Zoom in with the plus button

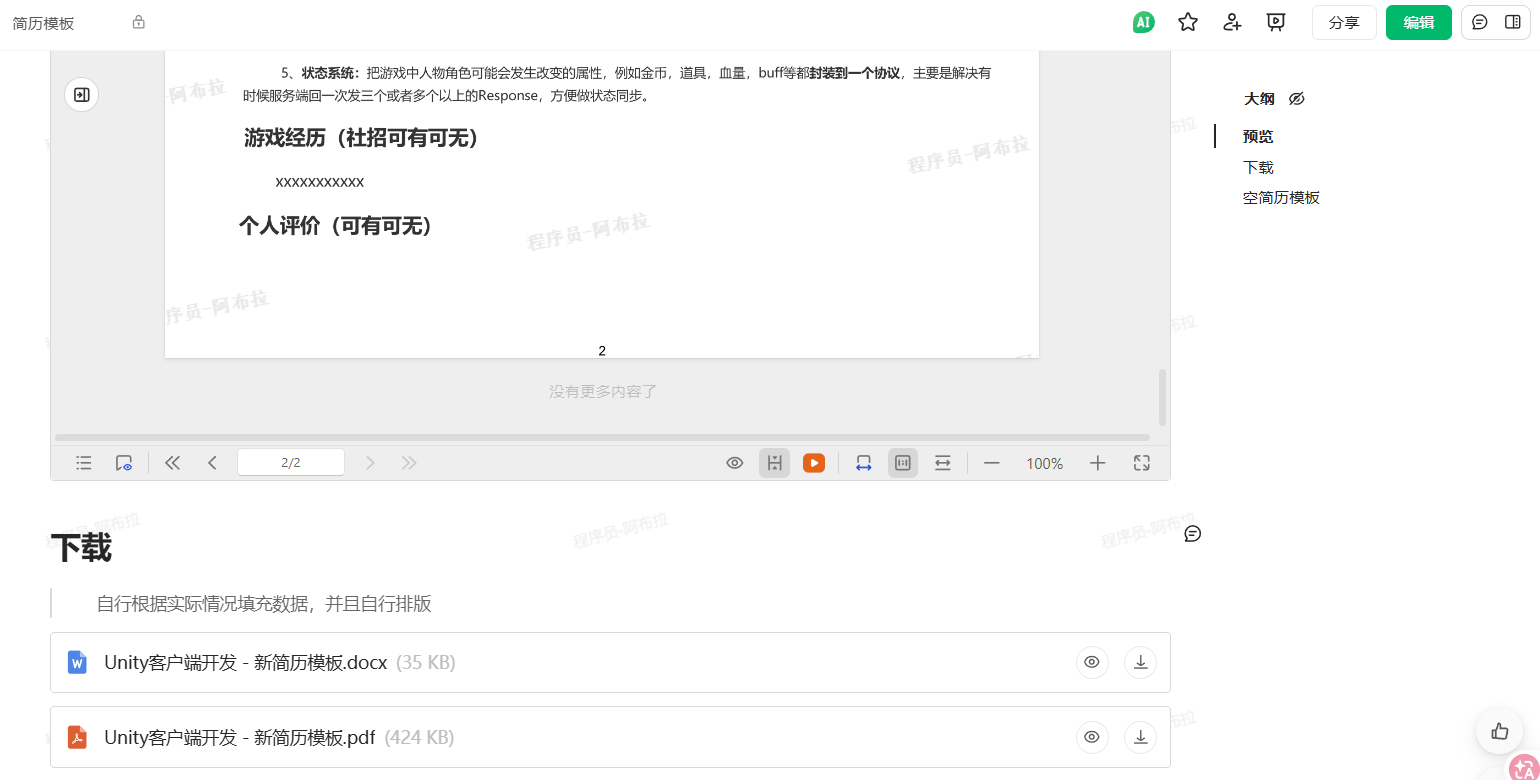coord(1098,463)
